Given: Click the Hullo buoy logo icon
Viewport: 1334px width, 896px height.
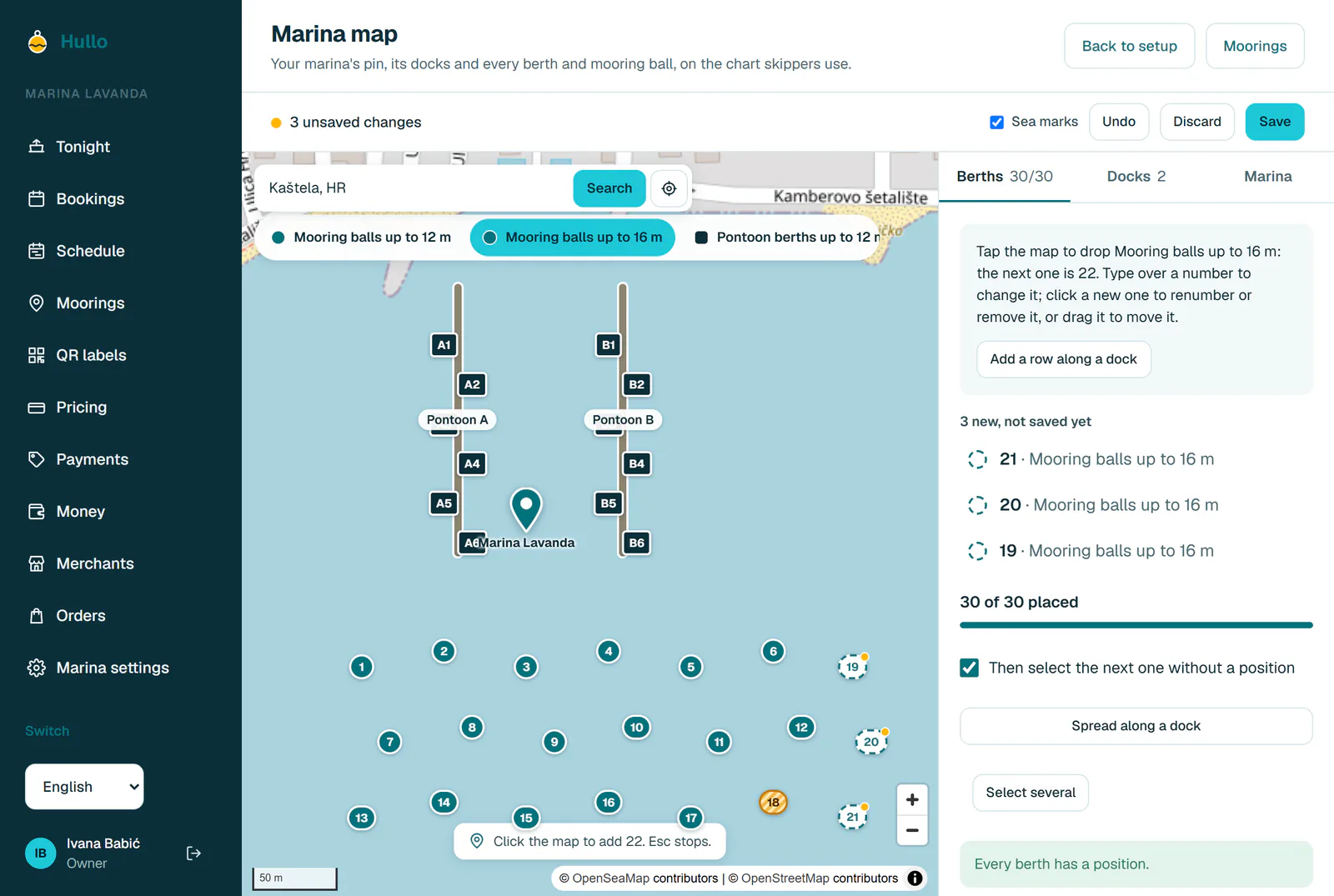Looking at the screenshot, I should point(38,42).
